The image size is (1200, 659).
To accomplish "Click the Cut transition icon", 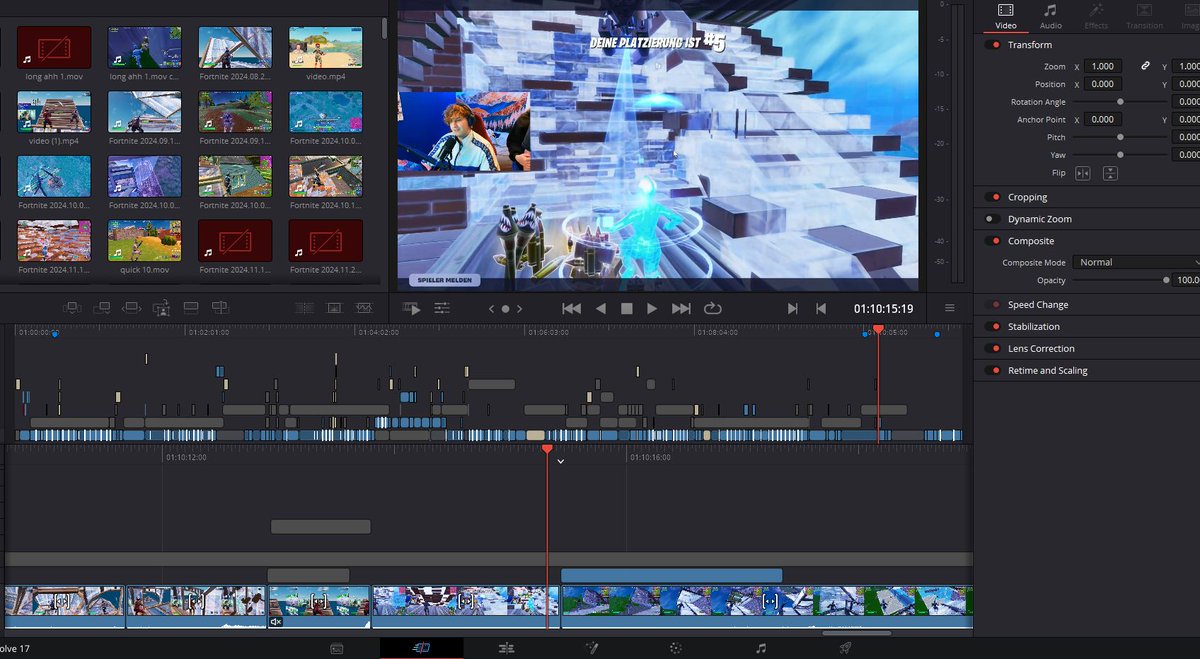I will (304, 308).
